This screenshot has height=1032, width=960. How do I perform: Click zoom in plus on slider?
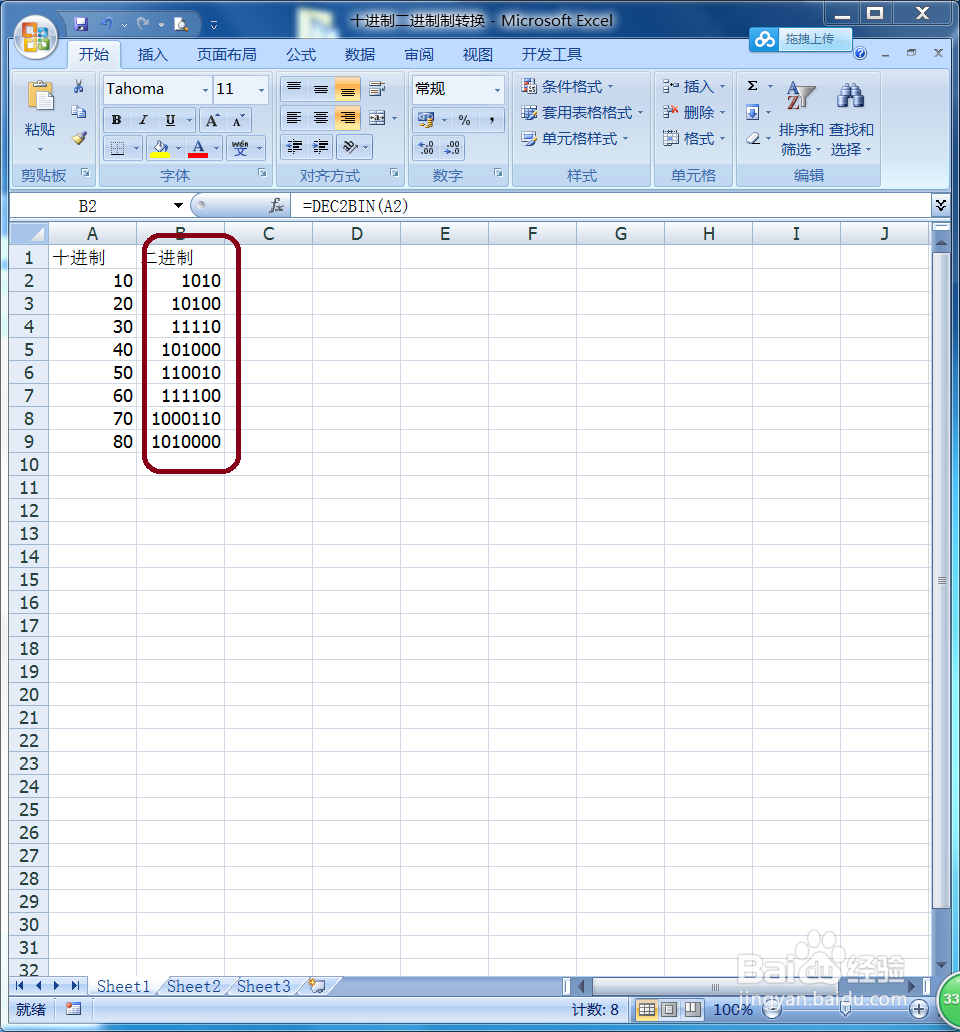[919, 1008]
